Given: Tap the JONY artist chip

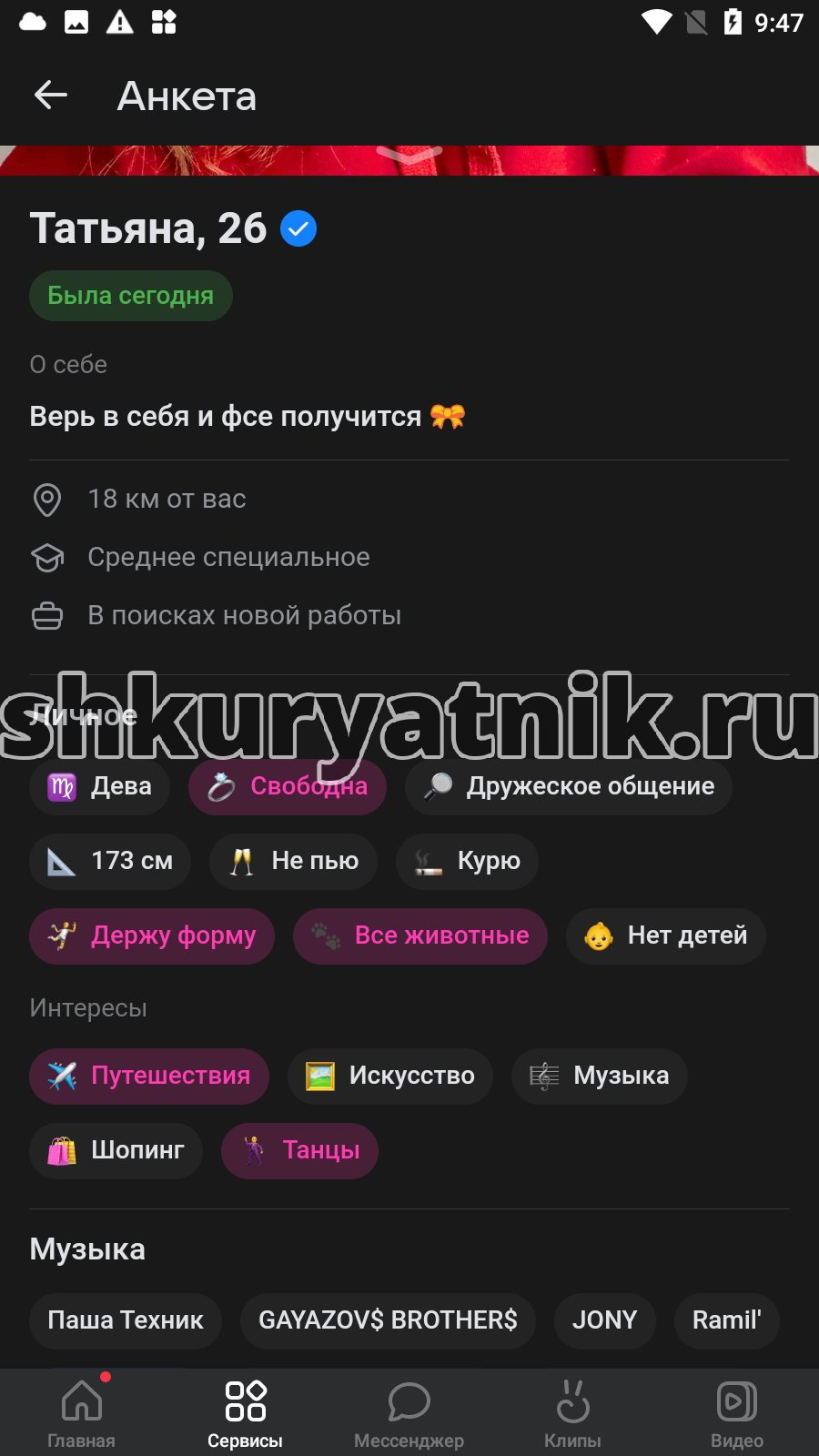Looking at the screenshot, I should [x=605, y=1321].
